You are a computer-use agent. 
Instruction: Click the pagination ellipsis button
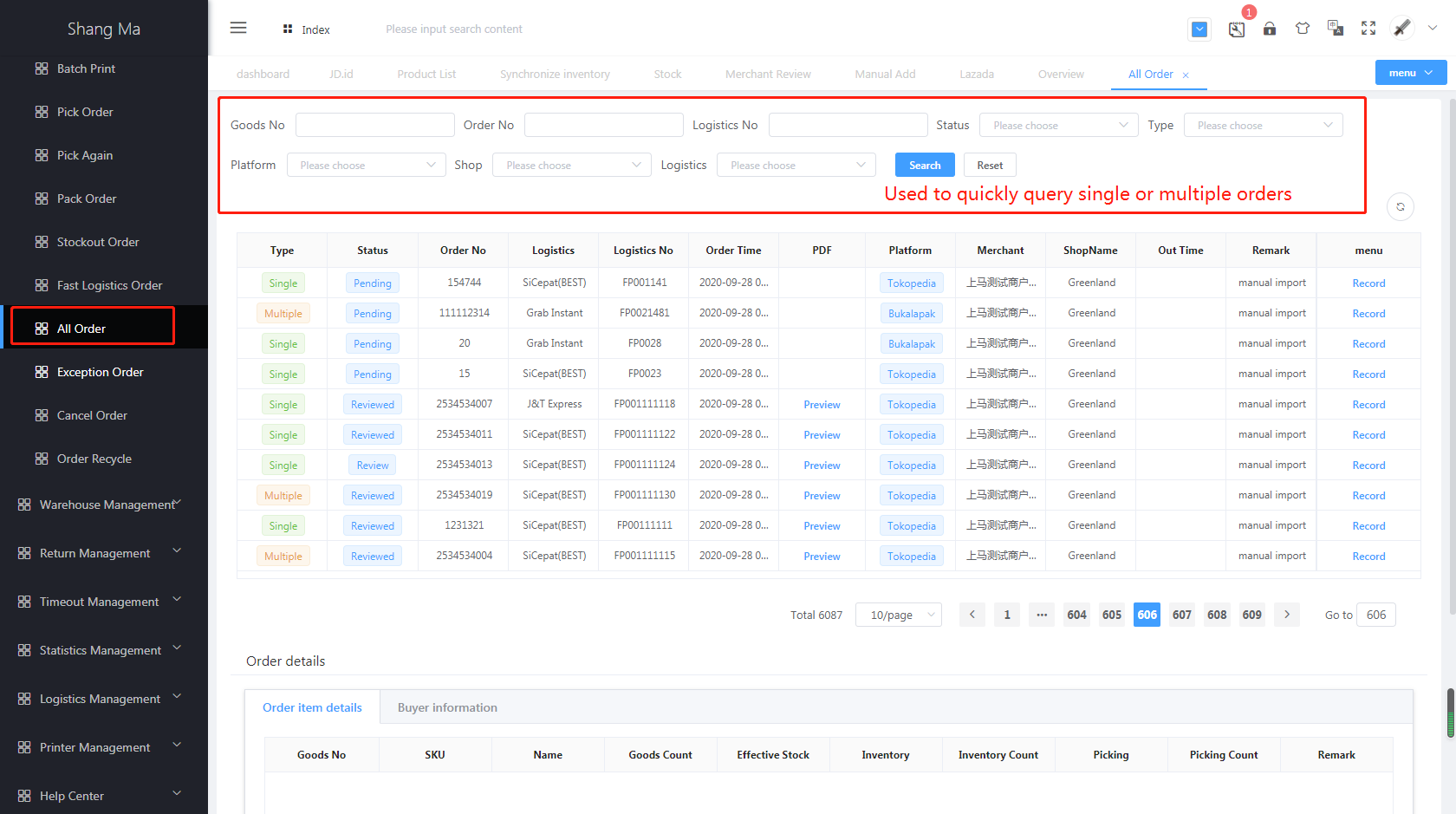tap(1042, 615)
